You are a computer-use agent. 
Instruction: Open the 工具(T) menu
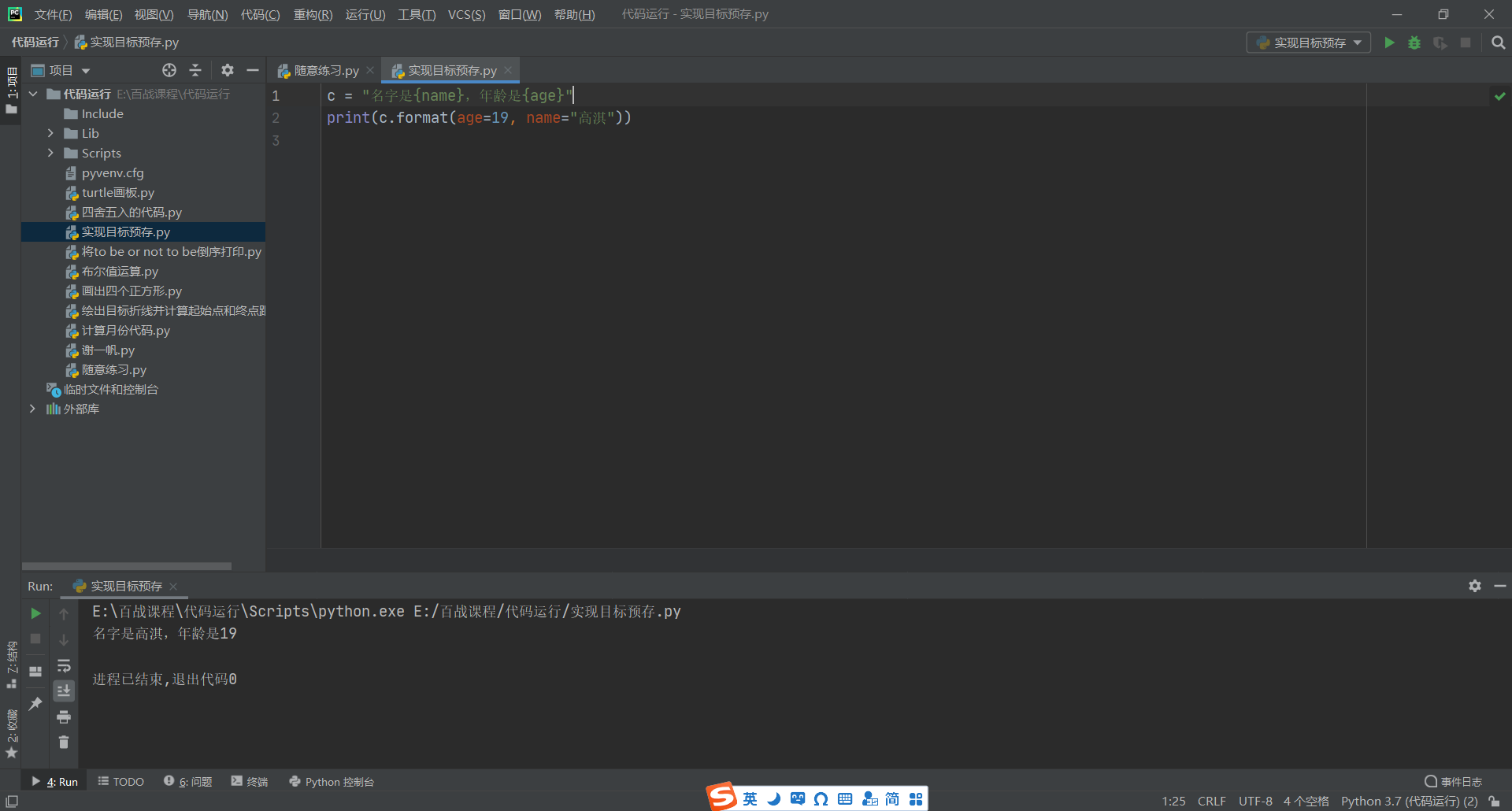coord(416,14)
